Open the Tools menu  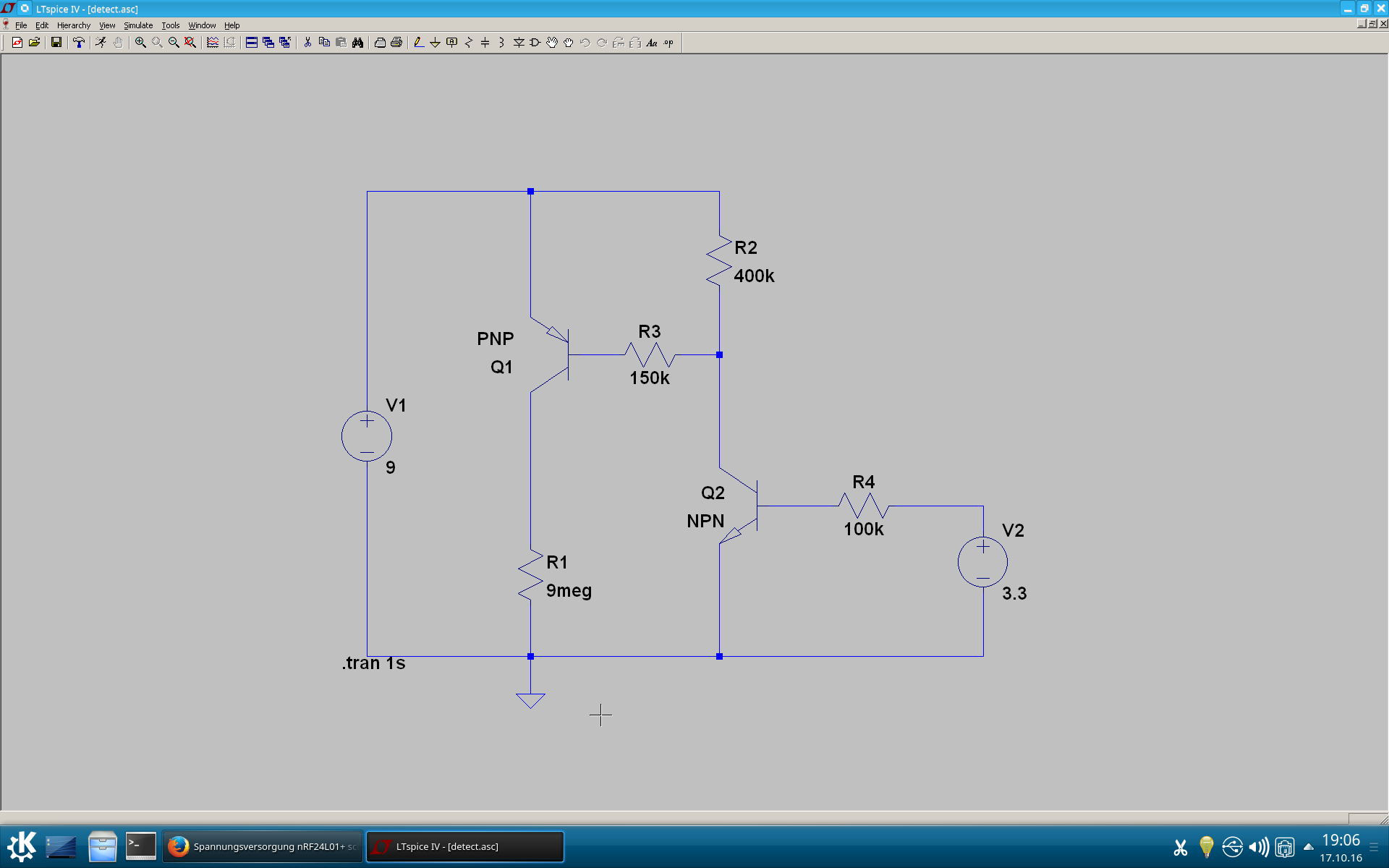point(170,25)
